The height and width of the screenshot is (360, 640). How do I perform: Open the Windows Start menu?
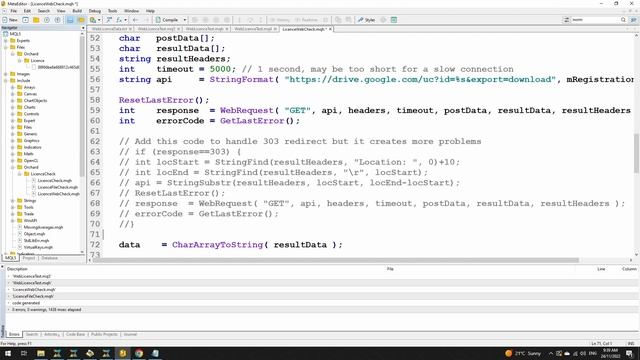click(x=8, y=353)
